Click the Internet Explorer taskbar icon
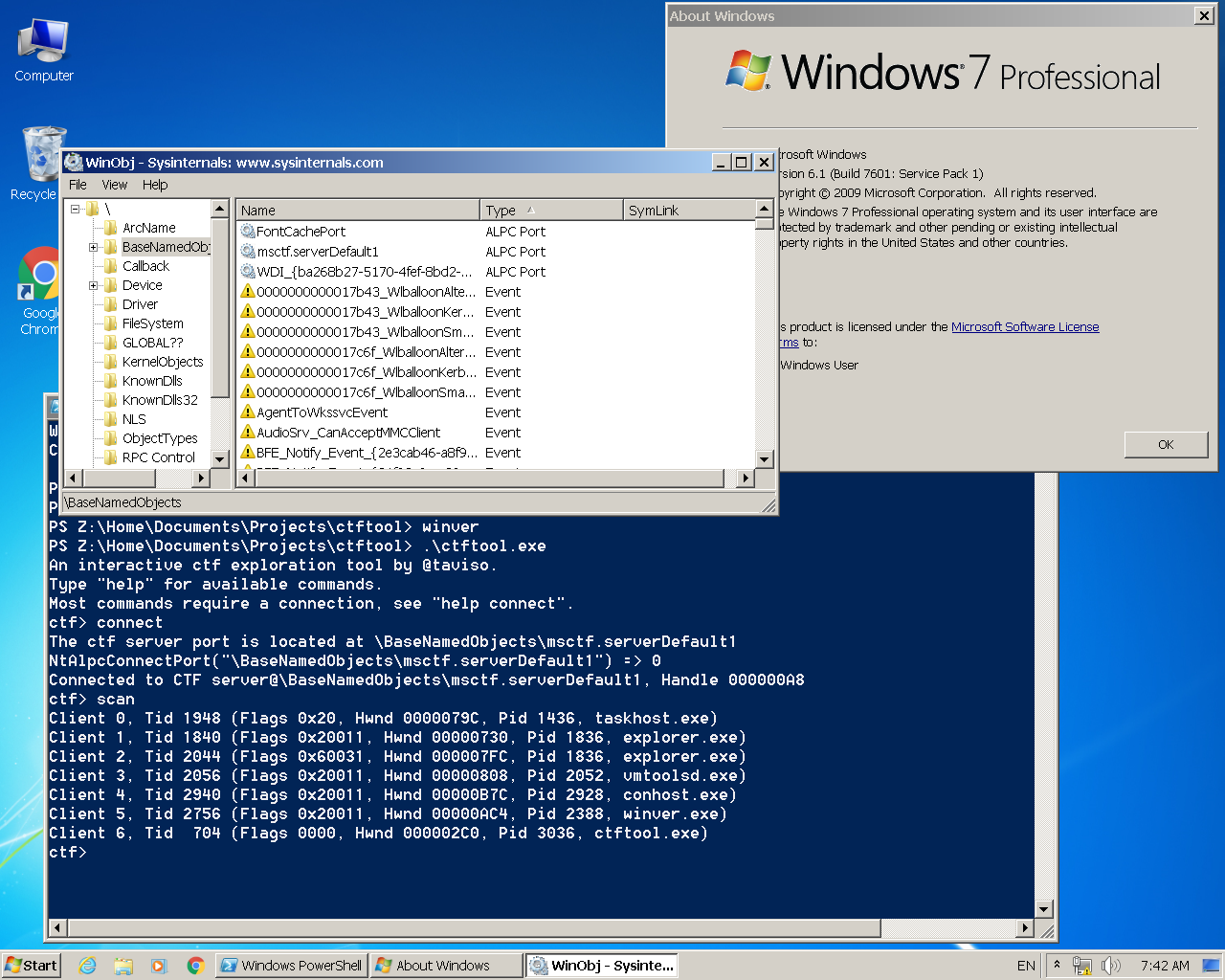Image resolution: width=1225 pixels, height=980 pixels. [87, 966]
